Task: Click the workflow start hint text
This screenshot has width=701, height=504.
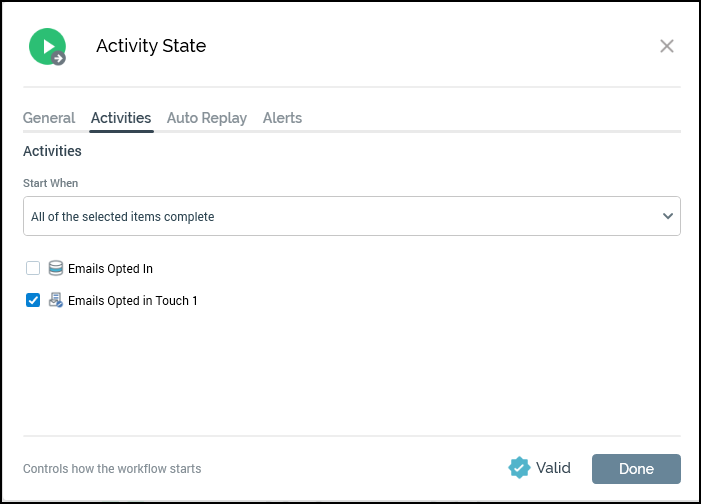Action: pos(112,469)
